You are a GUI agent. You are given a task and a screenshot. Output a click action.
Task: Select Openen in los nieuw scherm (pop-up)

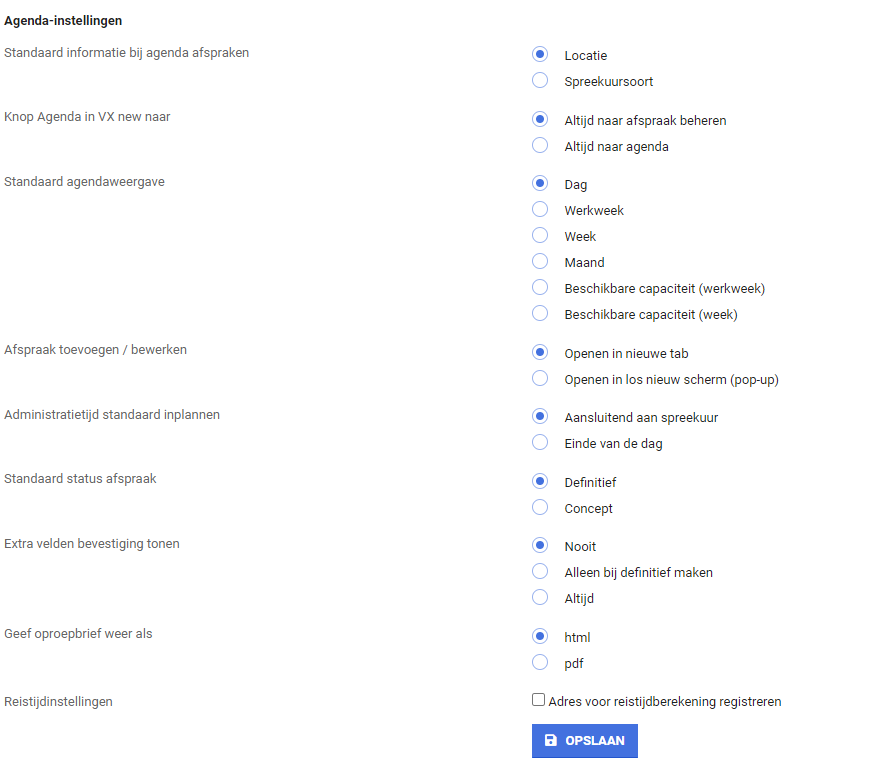(x=540, y=379)
